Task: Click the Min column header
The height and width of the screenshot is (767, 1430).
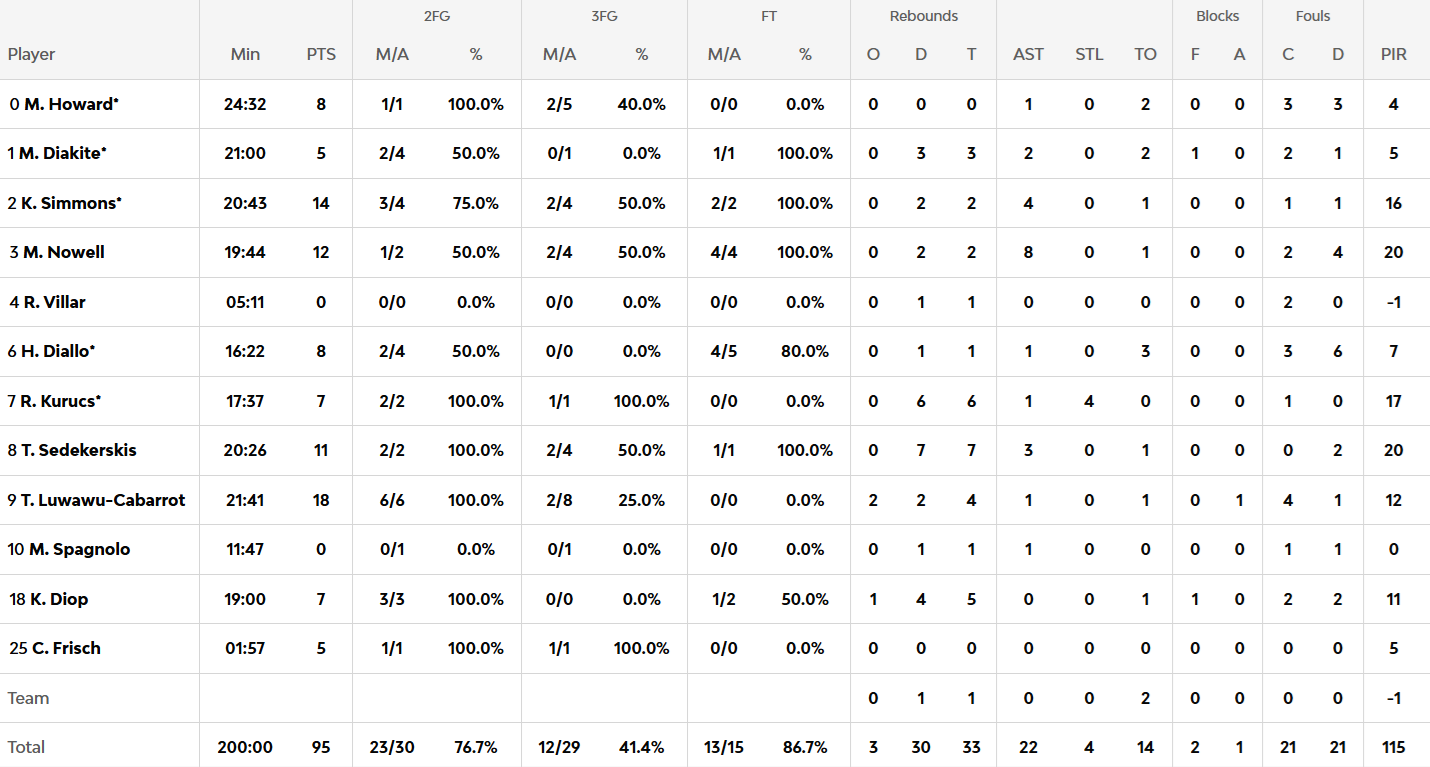Action: (x=245, y=54)
